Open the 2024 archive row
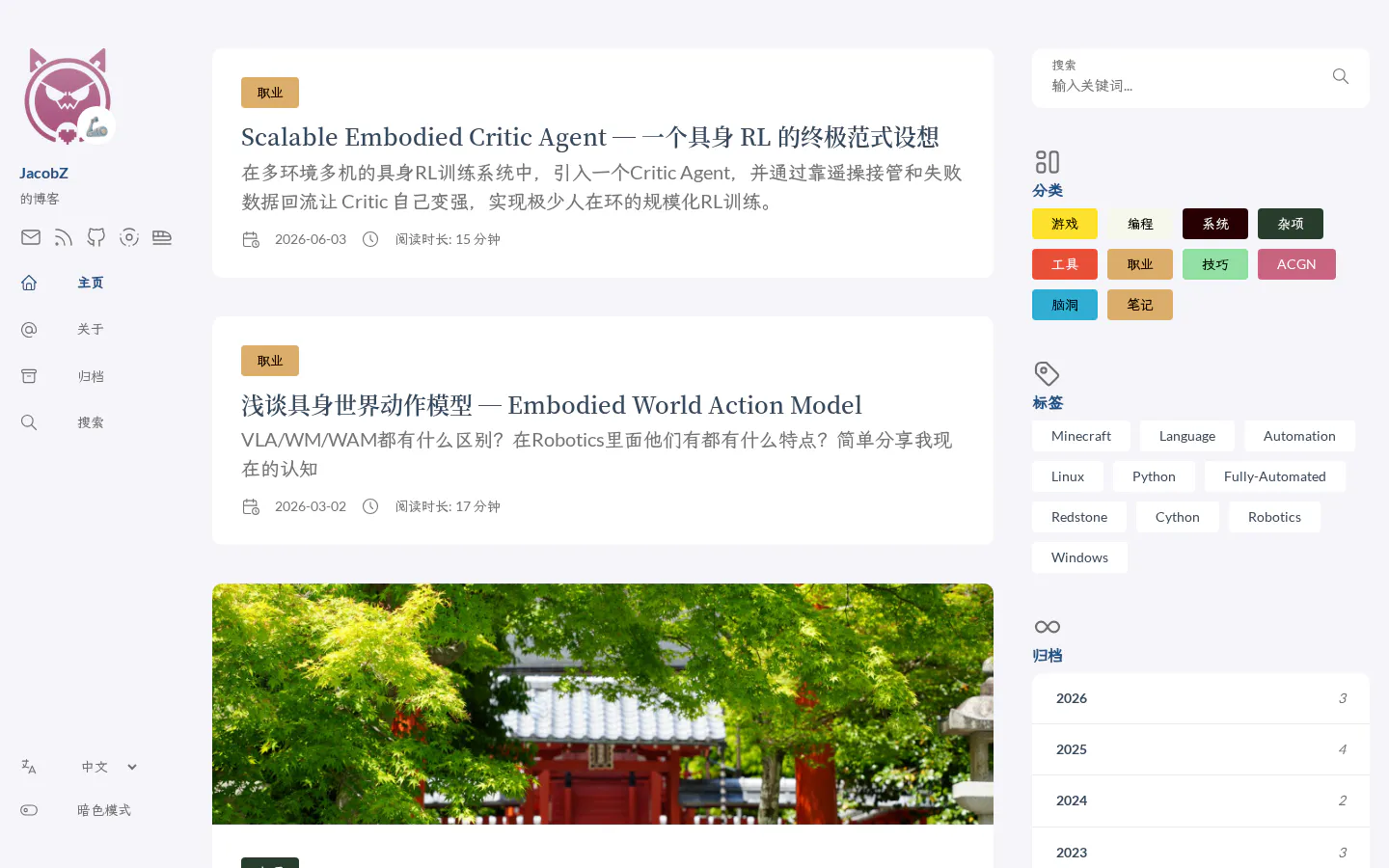1389x868 pixels. tap(1201, 800)
